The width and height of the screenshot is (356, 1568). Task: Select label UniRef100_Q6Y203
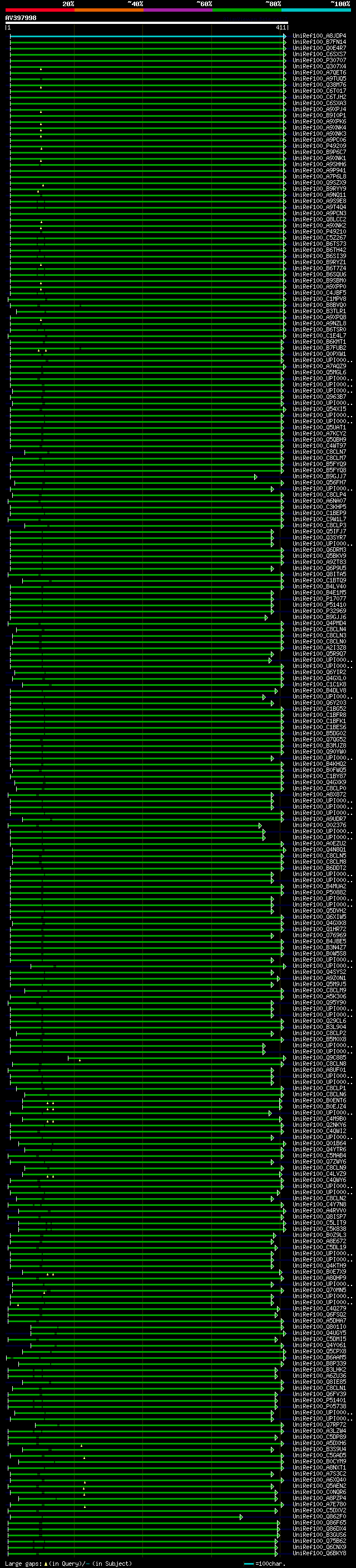[x=319, y=703]
